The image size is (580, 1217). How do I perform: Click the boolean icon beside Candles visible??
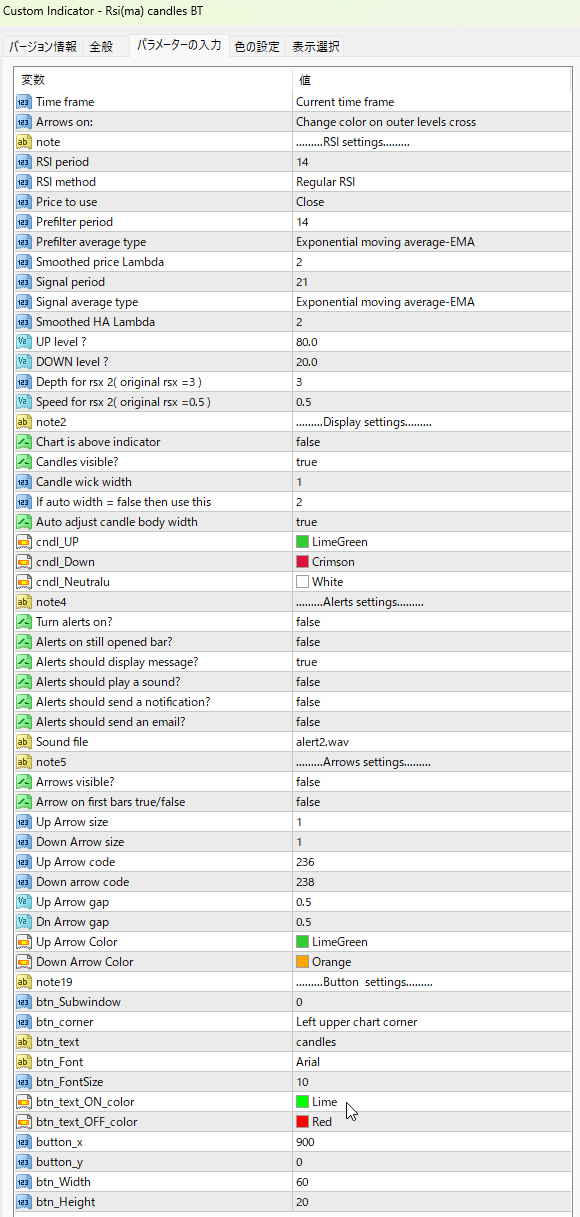click(x=24, y=462)
